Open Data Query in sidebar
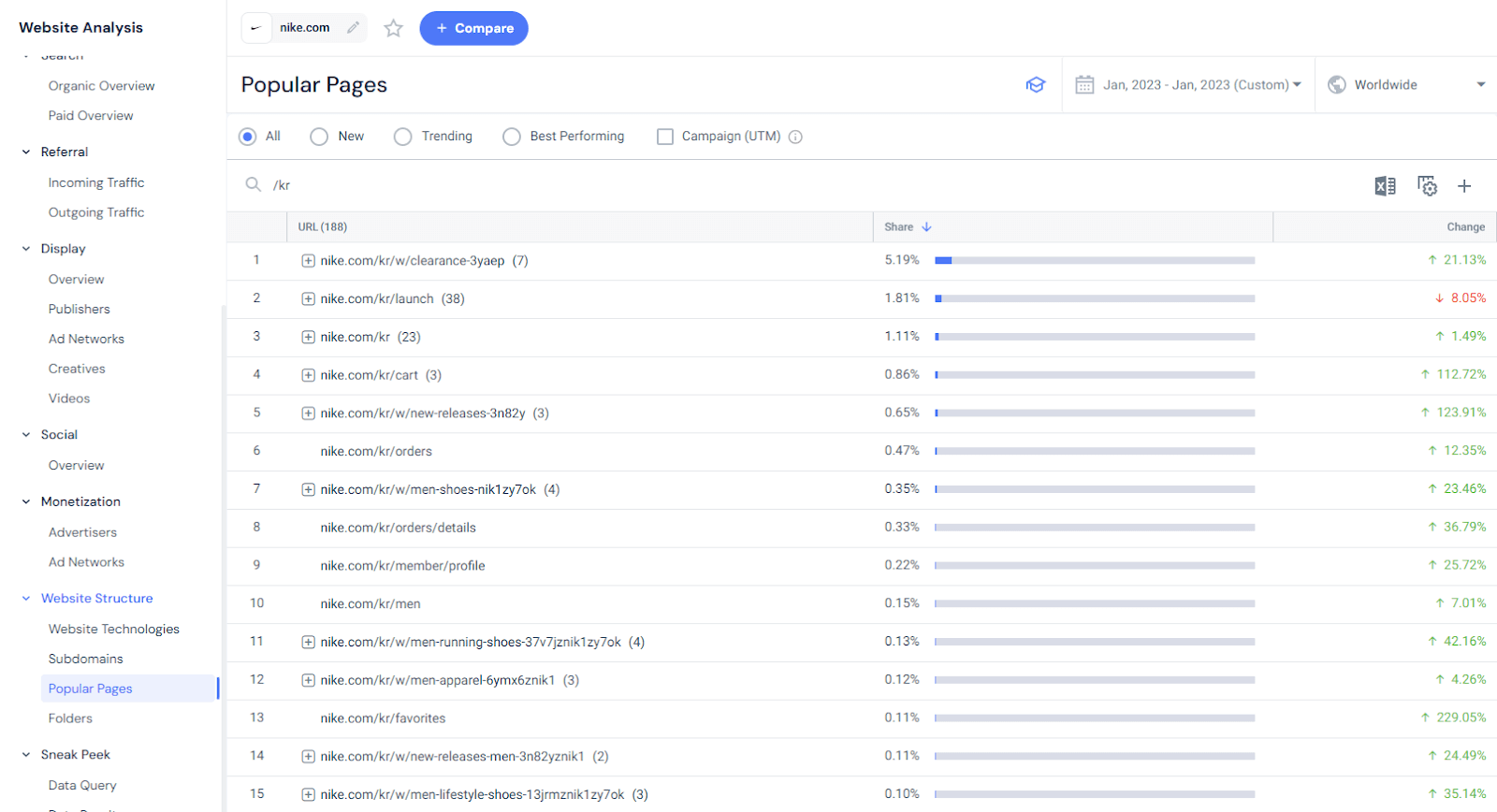Screen dimensions: 1497x812 82,785
